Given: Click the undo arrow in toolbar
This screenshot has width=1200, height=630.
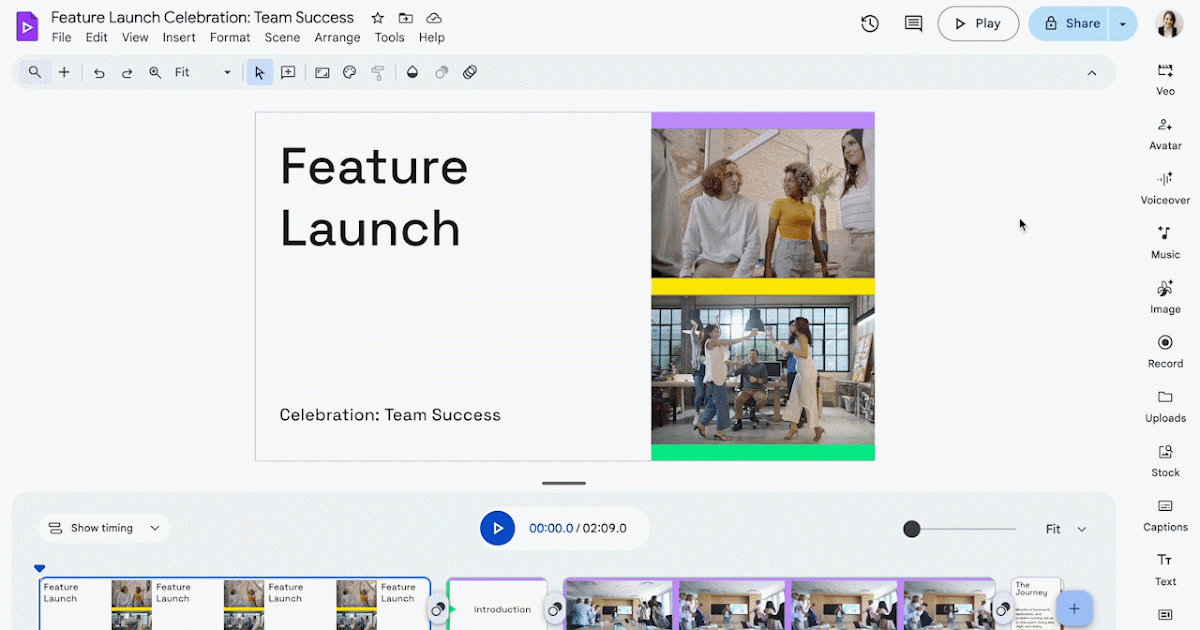Looking at the screenshot, I should (99, 73).
